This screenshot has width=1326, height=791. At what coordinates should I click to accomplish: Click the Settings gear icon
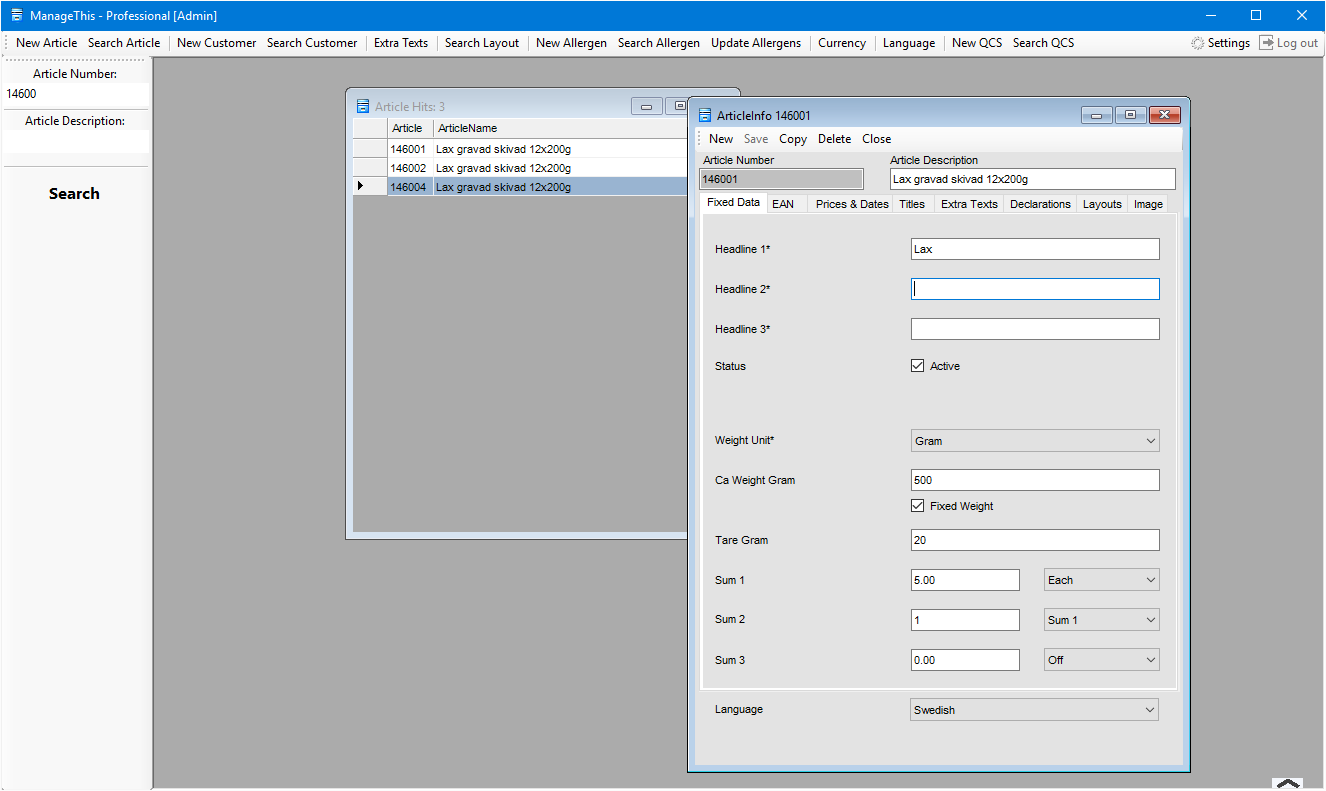(x=1197, y=43)
